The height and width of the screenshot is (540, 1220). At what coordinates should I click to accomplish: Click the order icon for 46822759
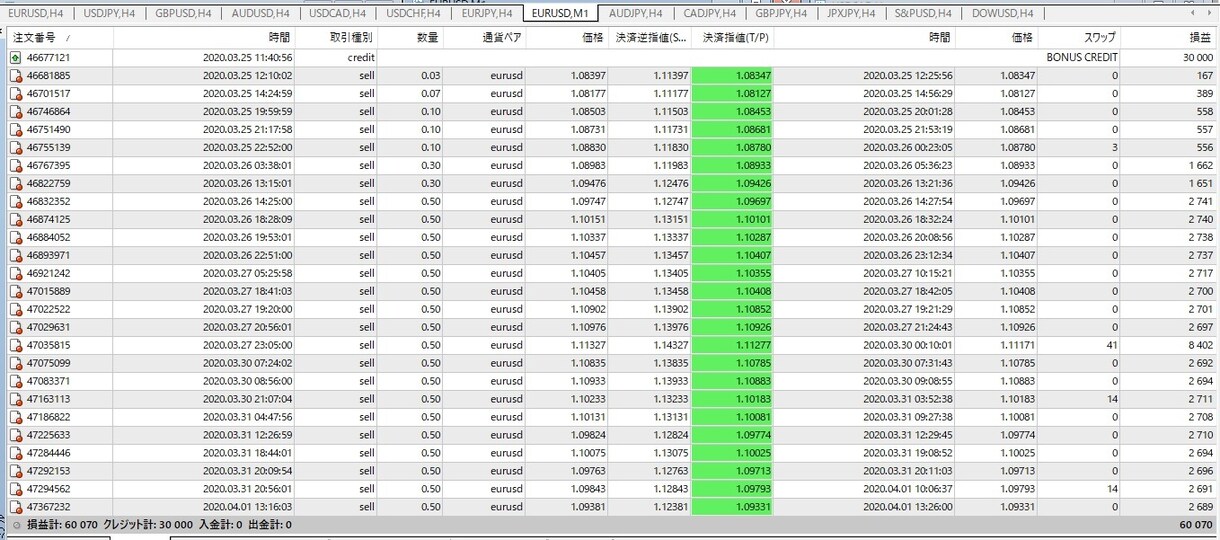click(15, 184)
